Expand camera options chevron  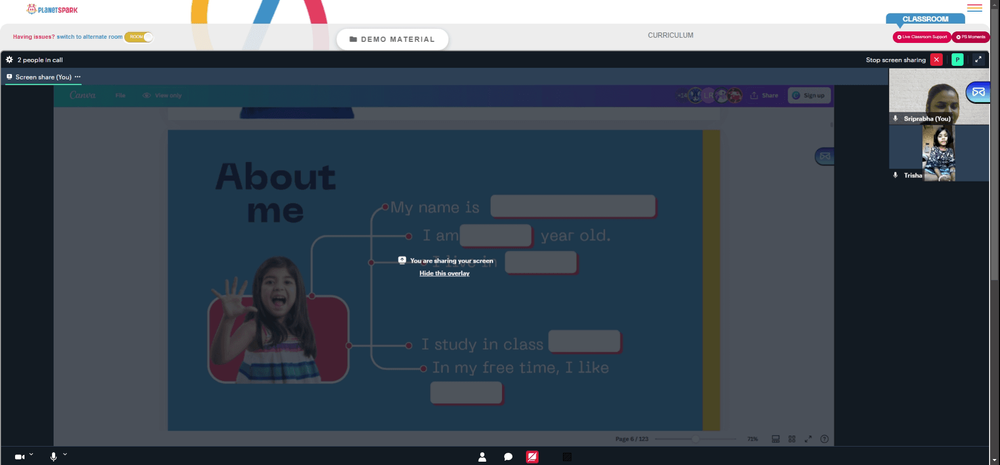click(31, 455)
